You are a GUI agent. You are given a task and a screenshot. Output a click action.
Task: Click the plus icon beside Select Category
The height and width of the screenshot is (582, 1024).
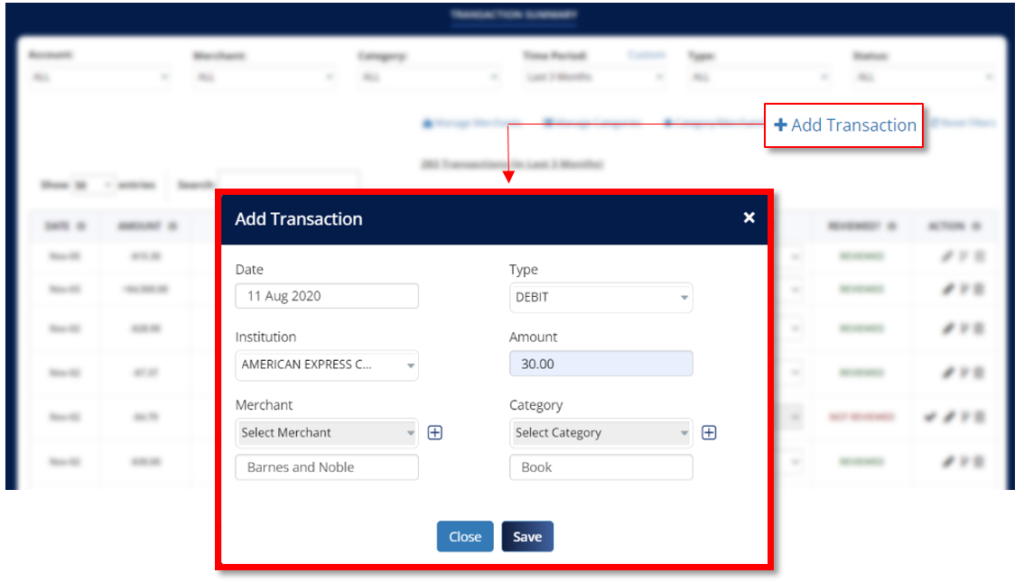point(709,432)
